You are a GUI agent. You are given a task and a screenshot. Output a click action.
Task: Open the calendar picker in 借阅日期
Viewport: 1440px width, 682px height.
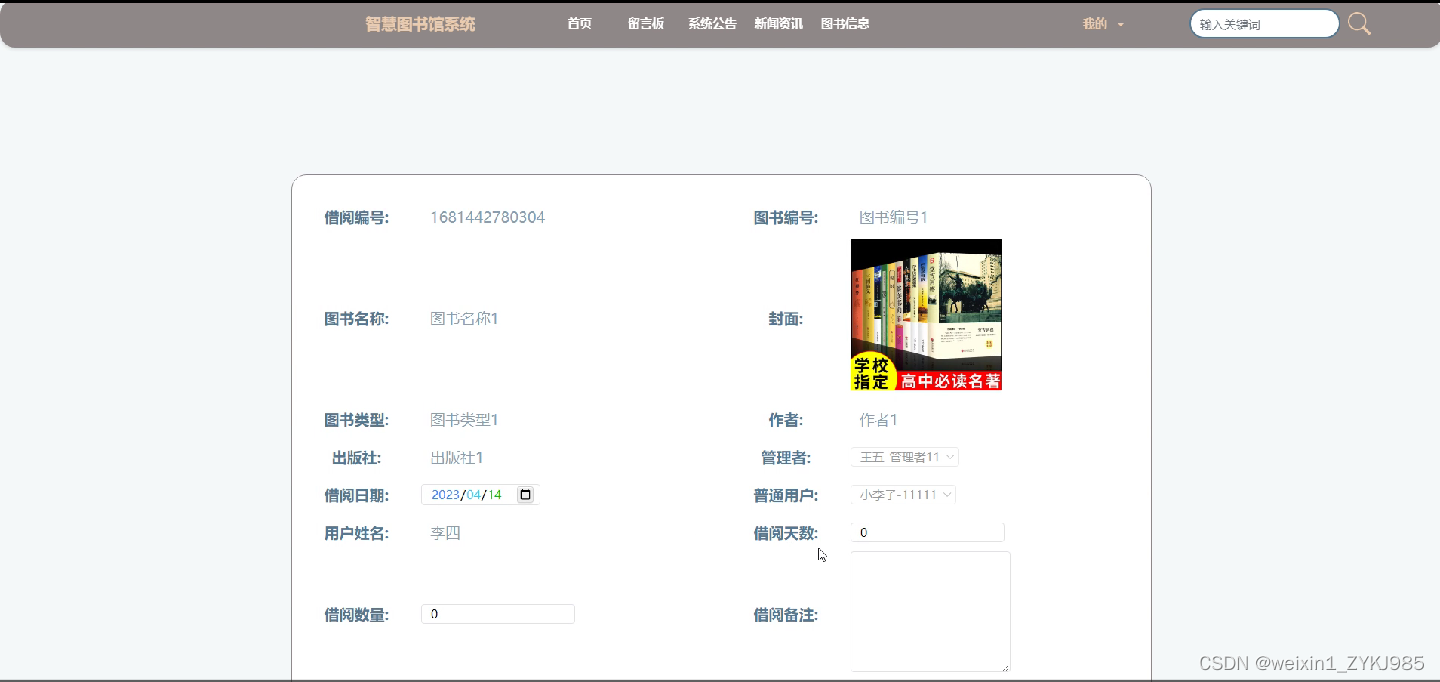pyautogui.click(x=526, y=495)
